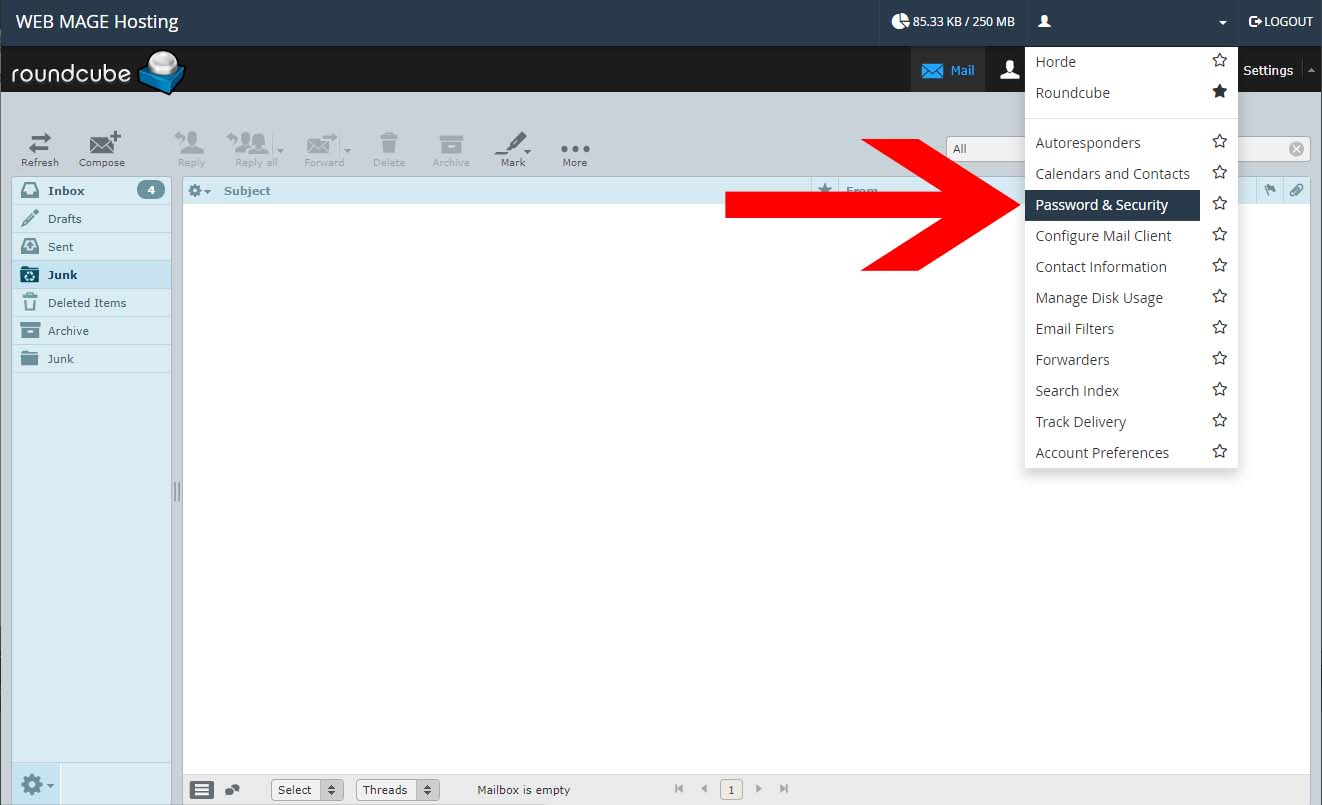Image resolution: width=1322 pixels, height=805 pixels.
Task: Click the Forward message icon
Action: [x=323, y=148]
